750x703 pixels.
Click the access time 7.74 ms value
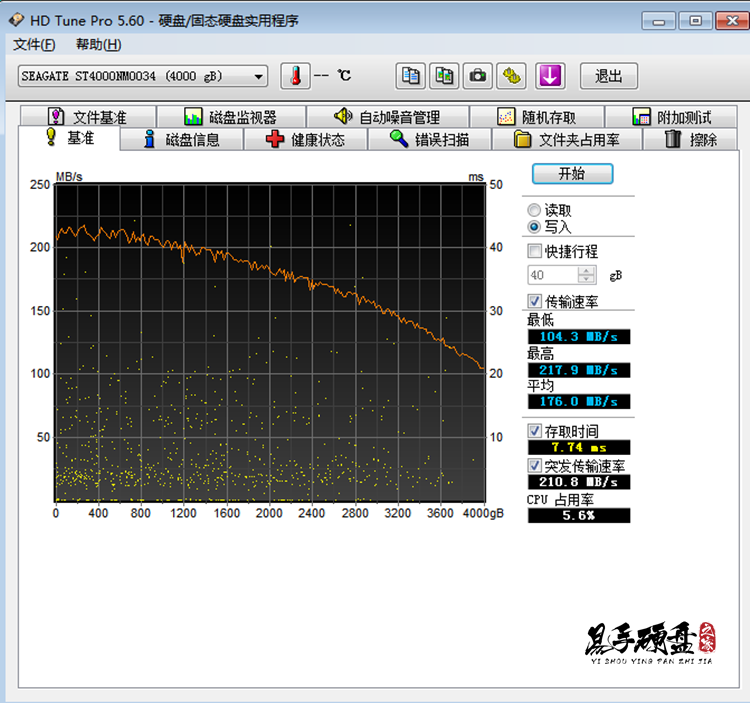pyautogui.click(x=579, y=448)
